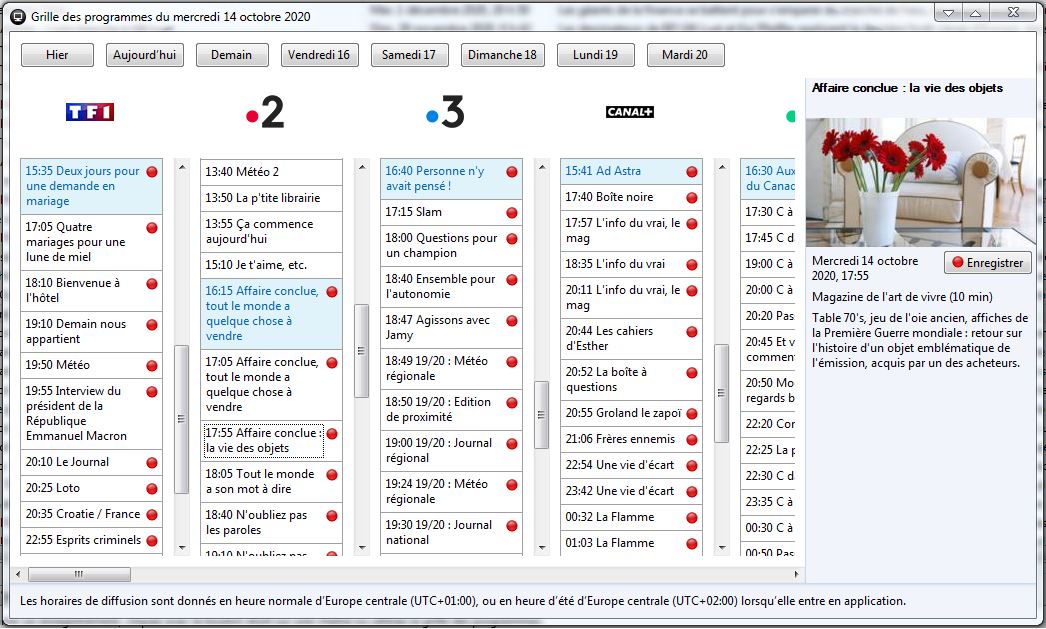This screenshot has height=629, width=1046.
Task: Click the record dot for 17:55 Affaire conclue : la vie des objets
Action: coord(332,434)
